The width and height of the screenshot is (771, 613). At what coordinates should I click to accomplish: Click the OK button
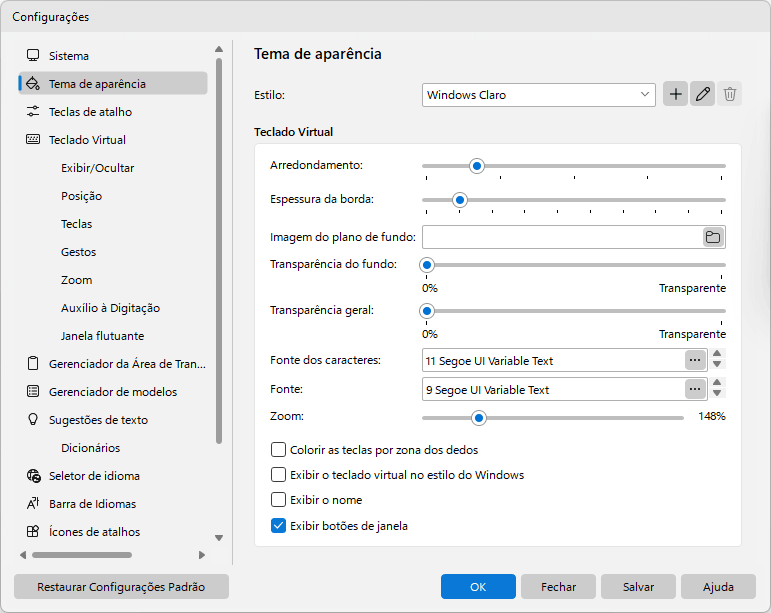[478, 586]
